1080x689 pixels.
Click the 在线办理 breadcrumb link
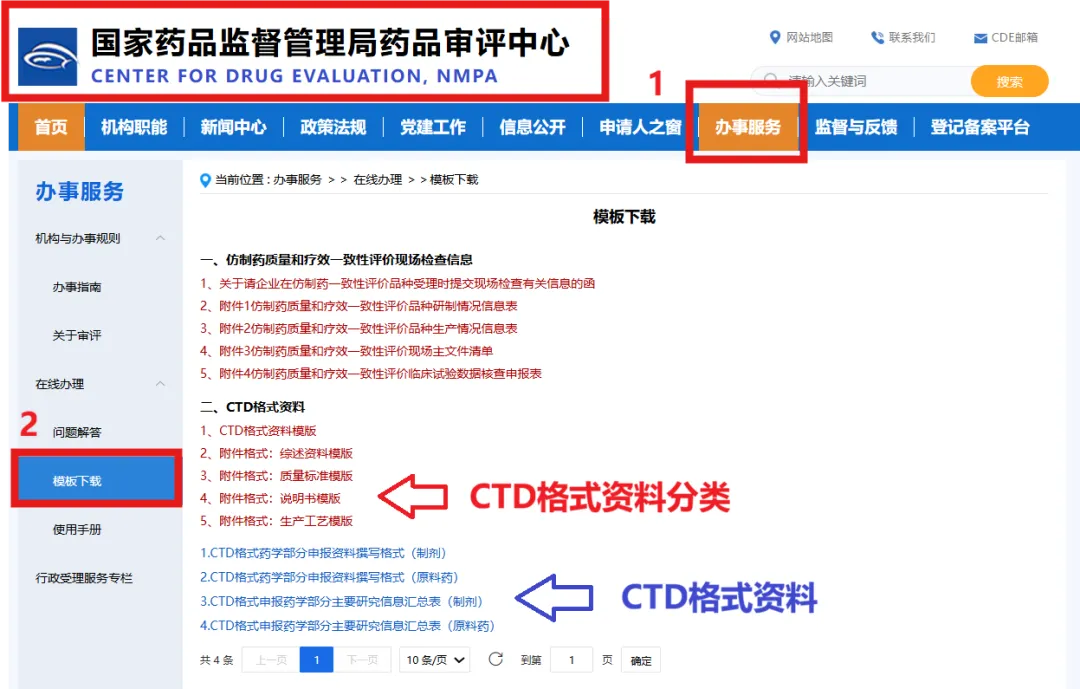click(x=377, y=180)
